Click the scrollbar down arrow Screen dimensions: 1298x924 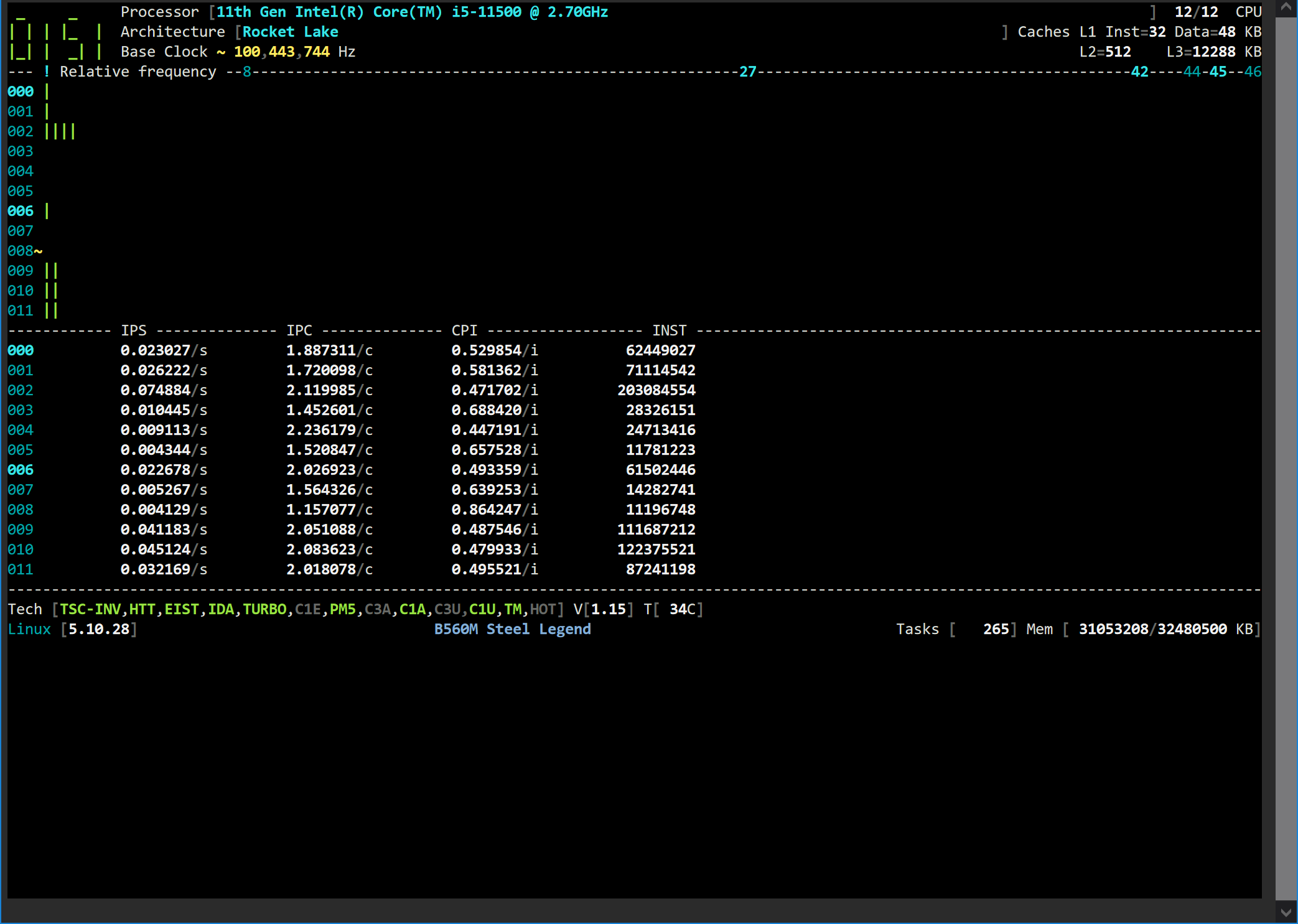pyautogui.click(x=1286, y=913)
